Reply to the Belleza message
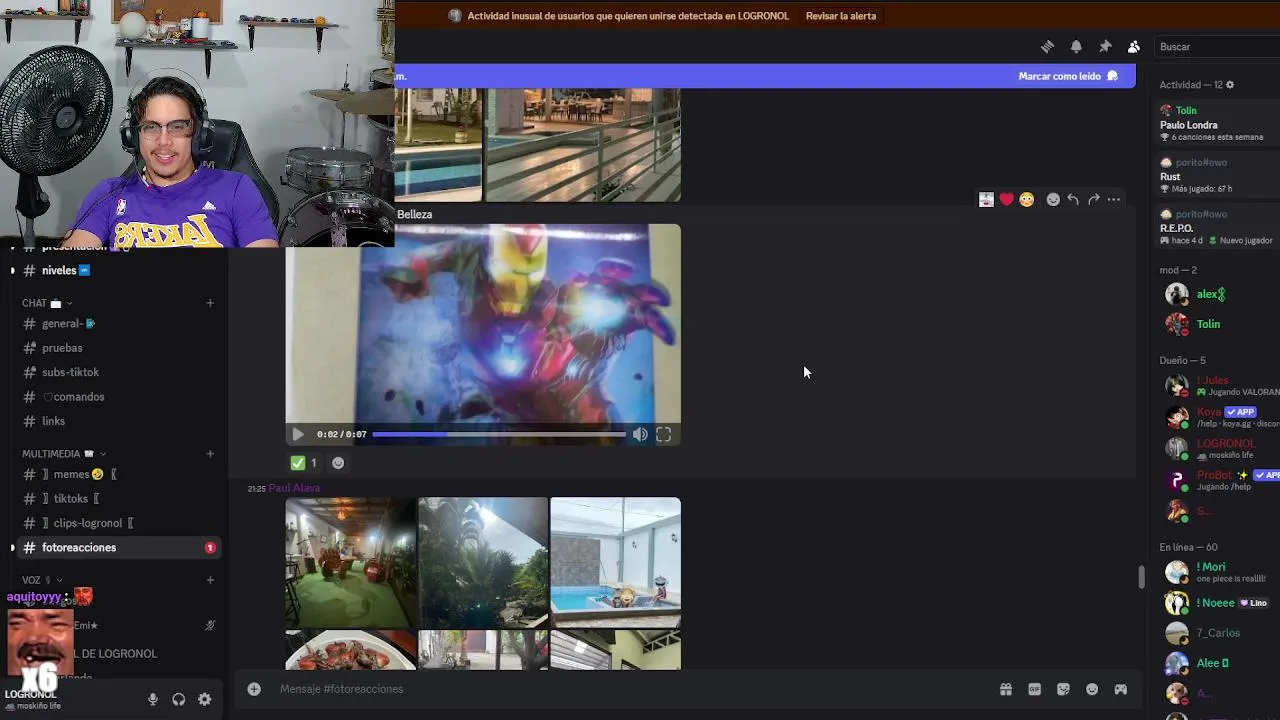1280x720 pixels. [x=1073, y=199]
